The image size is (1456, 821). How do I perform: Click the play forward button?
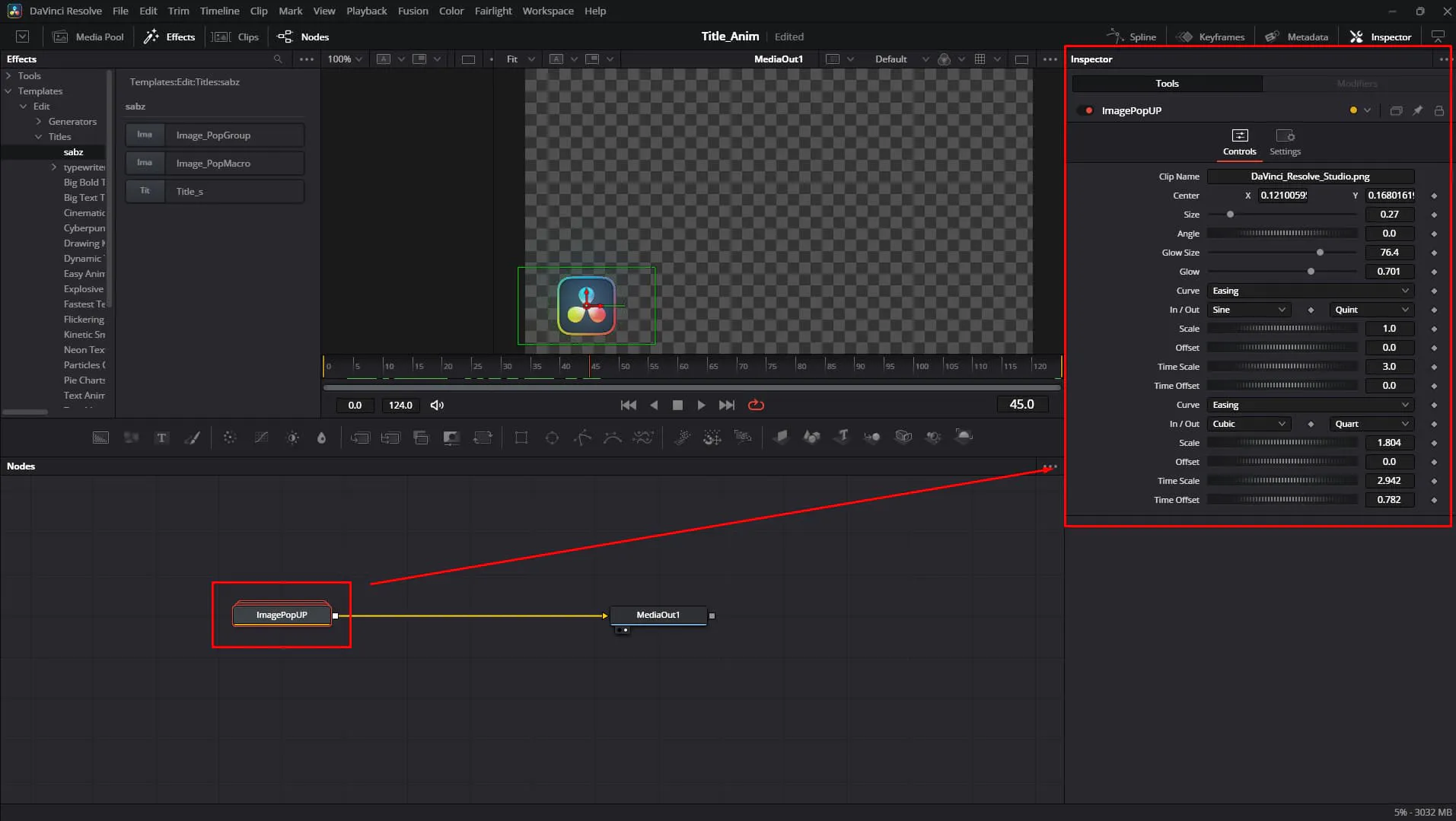(x=701, y=406)
